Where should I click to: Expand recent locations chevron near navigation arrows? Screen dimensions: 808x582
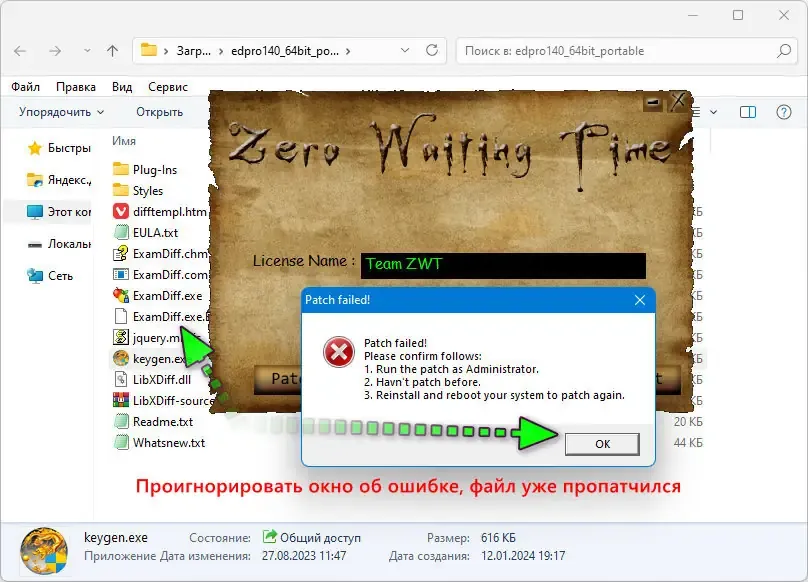(87, 51)
